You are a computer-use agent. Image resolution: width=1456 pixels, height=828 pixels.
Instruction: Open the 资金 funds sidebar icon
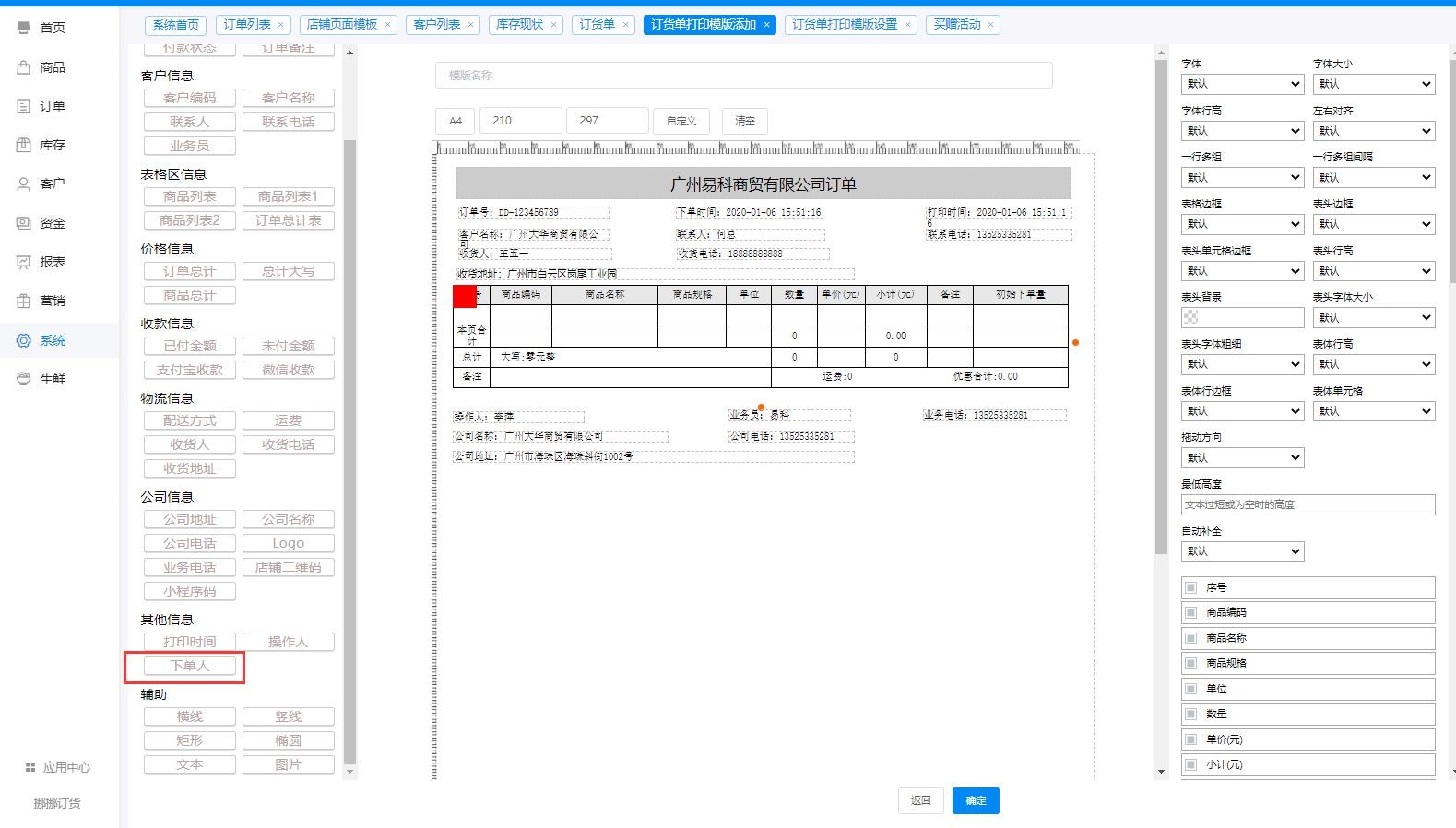coord(24,223)
